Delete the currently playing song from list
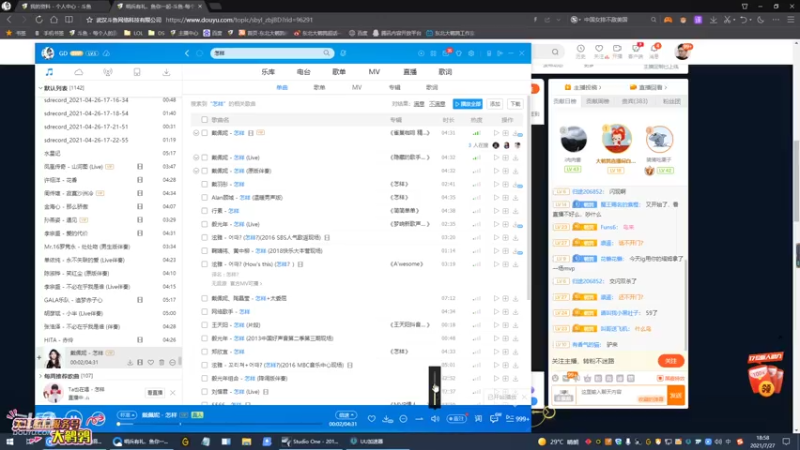 point(162,362)
